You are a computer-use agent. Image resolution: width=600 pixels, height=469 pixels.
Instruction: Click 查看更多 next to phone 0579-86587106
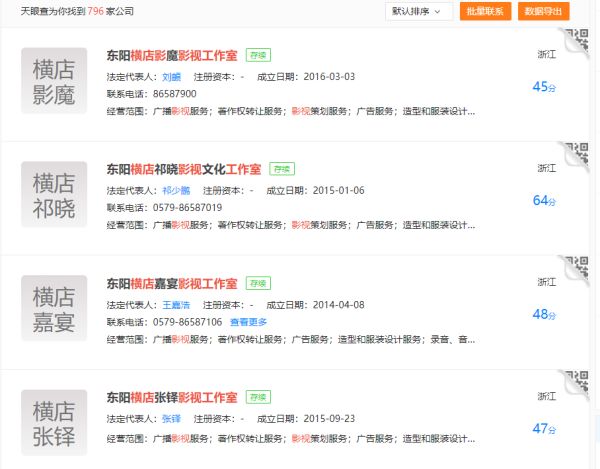248,322
